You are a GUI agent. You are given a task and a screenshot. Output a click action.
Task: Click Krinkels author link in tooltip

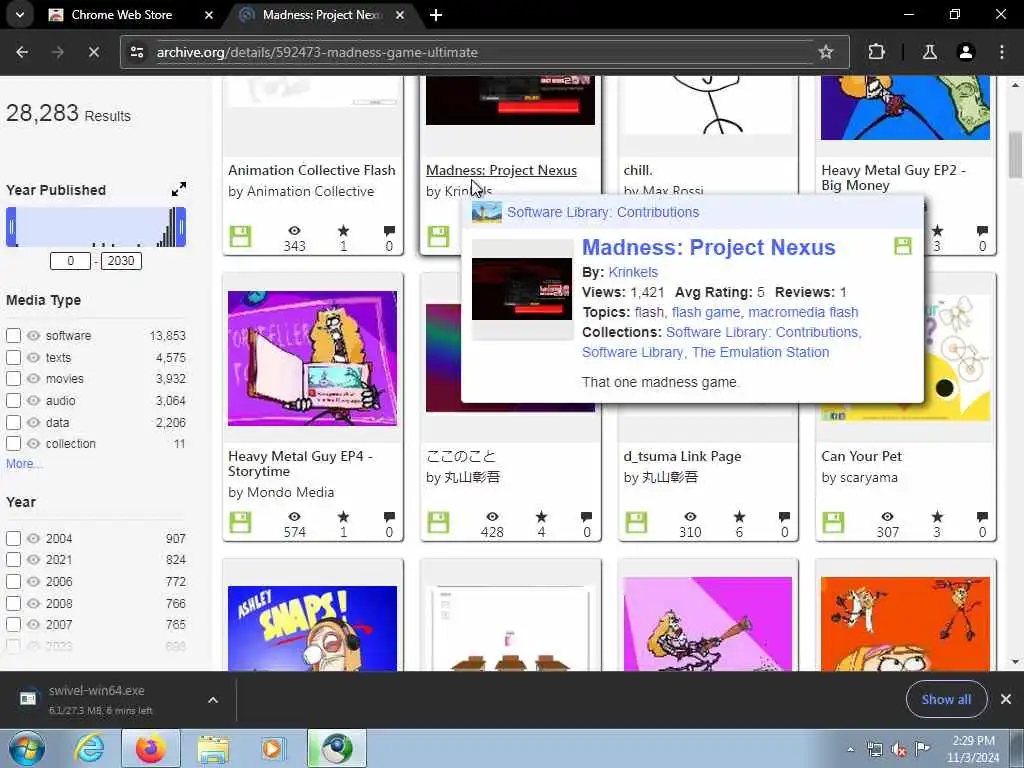tap(633, 272)
